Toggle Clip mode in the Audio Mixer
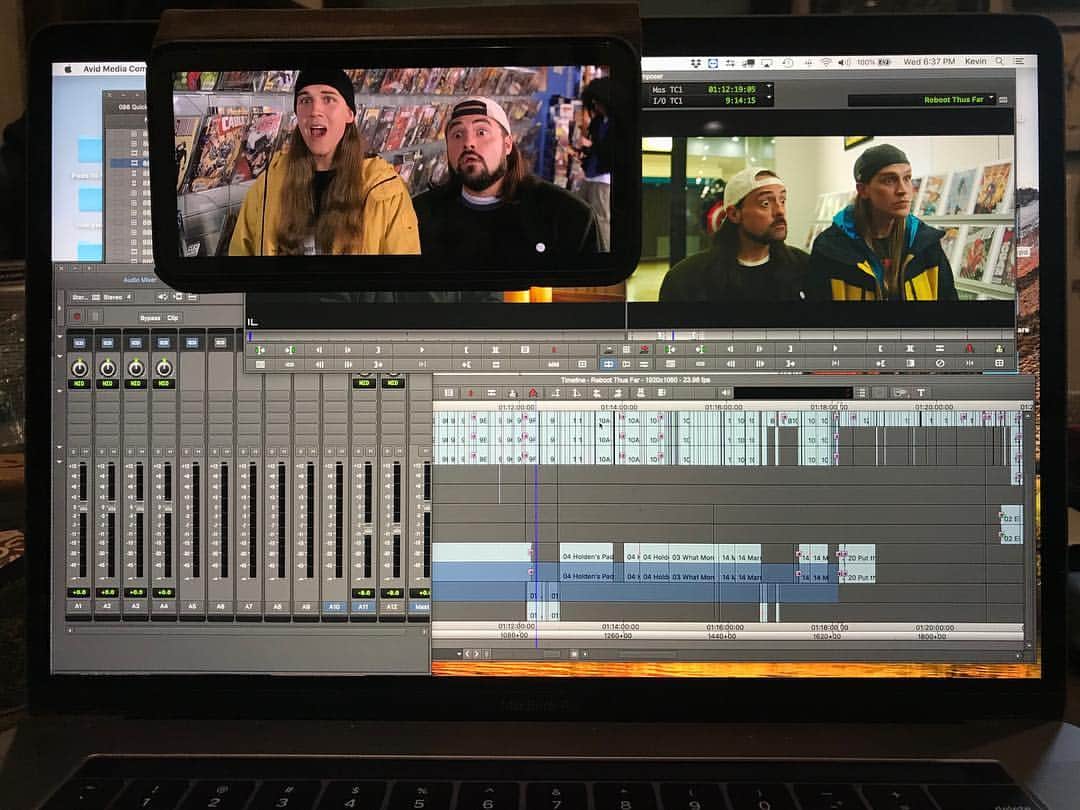The height and width of the screenshot is (810, 1080). (173, 318)
